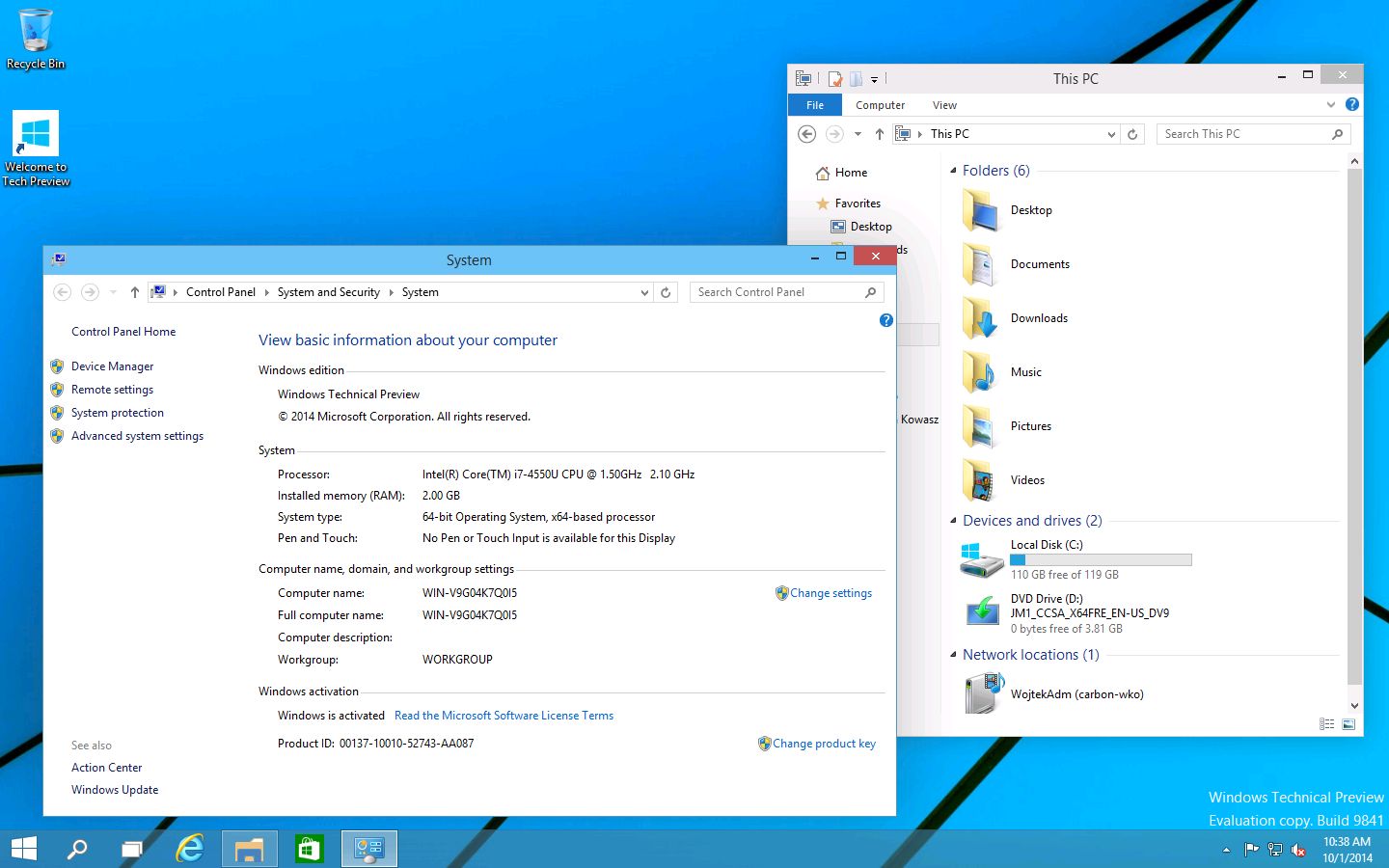This screenshot has height=868, width=1389.
Task: Expand the This PC address bar dropdown
Action: point(1111,135)
